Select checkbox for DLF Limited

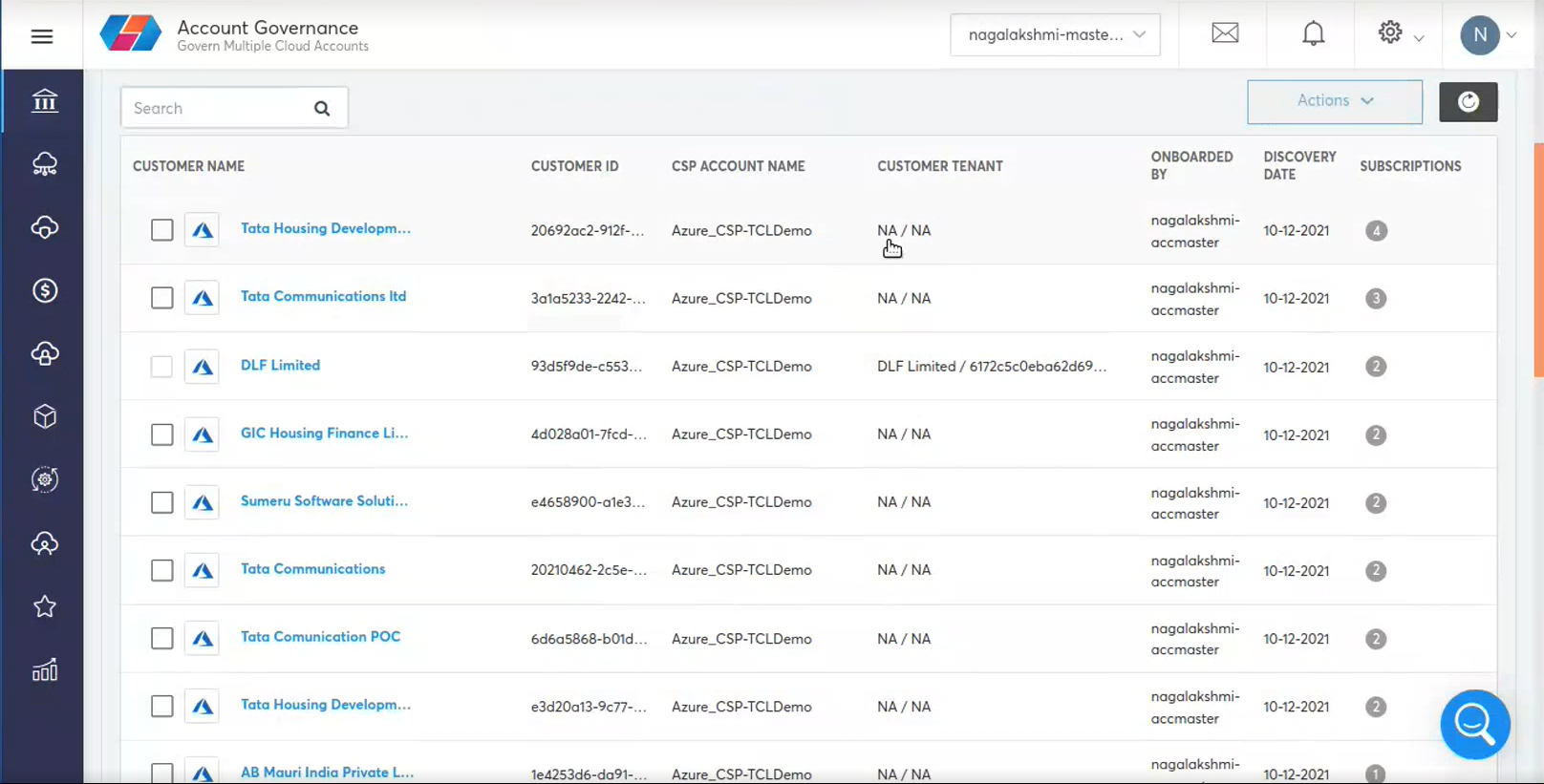click(162, 367)
